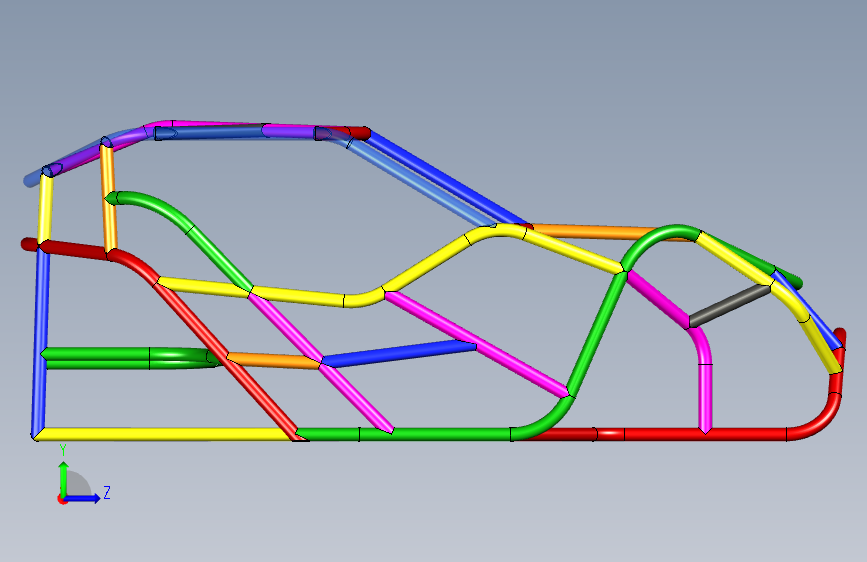Click the green Y axis arrow of the triad
Screen dimensions: 867x562
click(64, 479)
